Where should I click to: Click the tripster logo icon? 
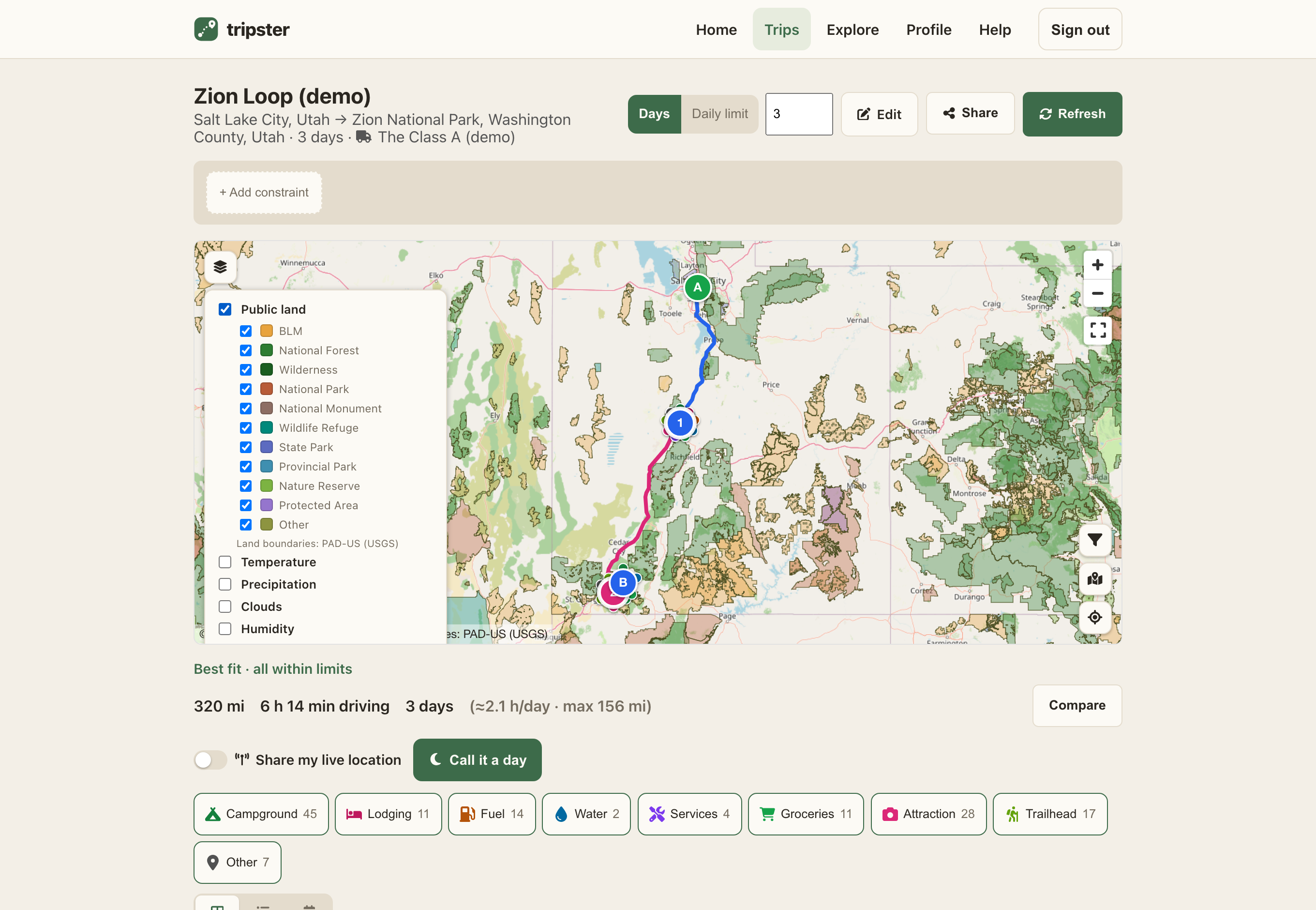tap(206, 29)
